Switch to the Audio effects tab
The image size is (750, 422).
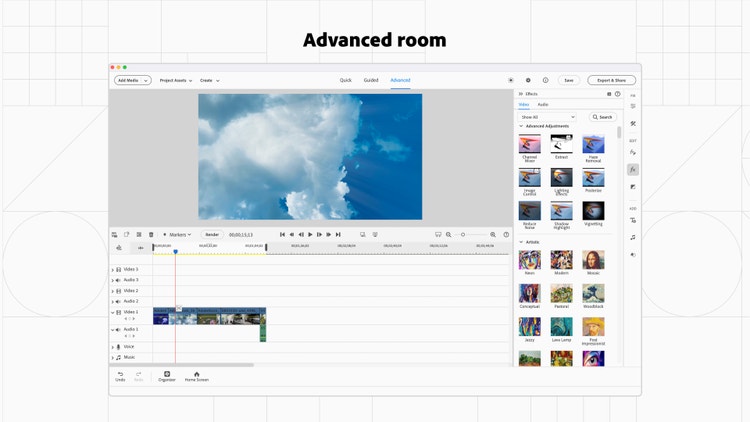pos(543,104)
